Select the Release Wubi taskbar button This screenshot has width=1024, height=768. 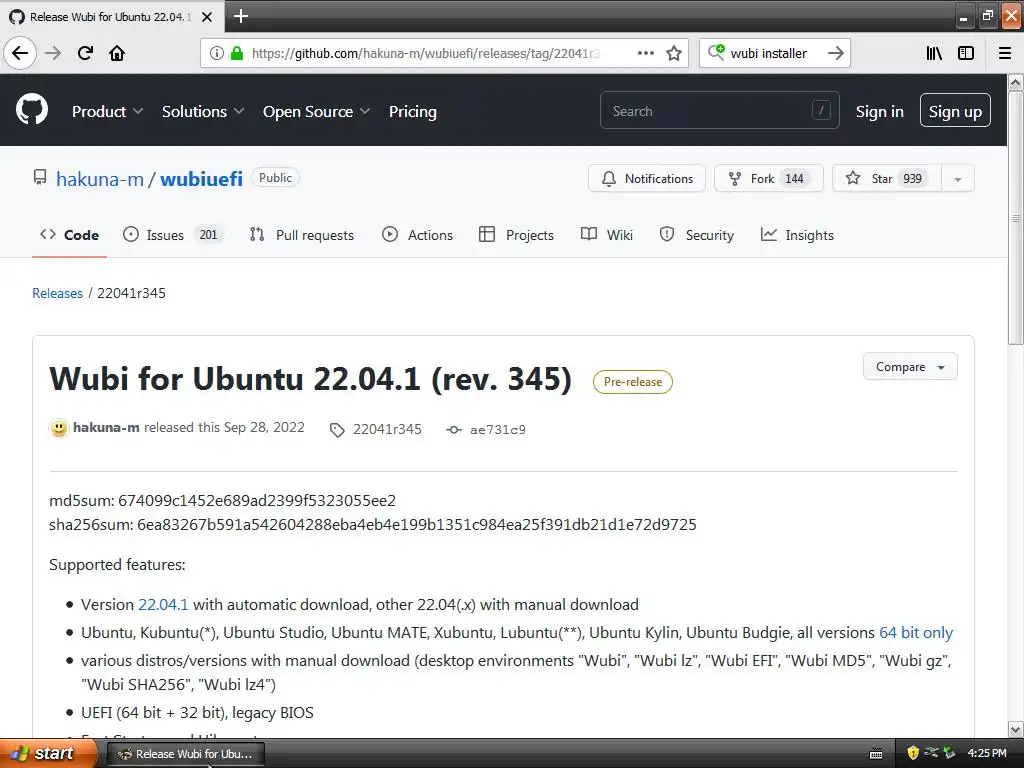[185, 754]
